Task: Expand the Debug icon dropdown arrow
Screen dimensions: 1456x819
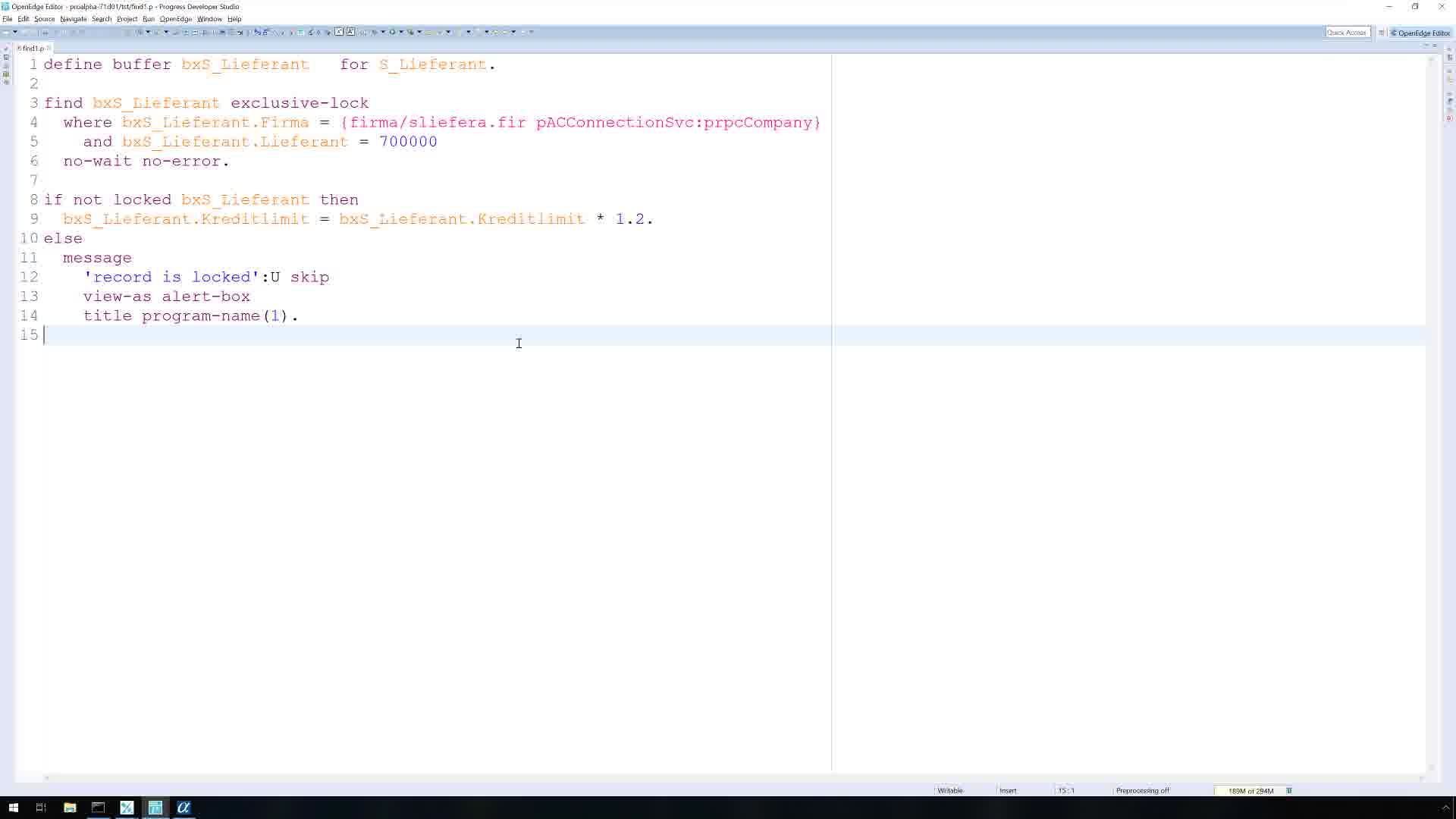Action: click(383, 32)
